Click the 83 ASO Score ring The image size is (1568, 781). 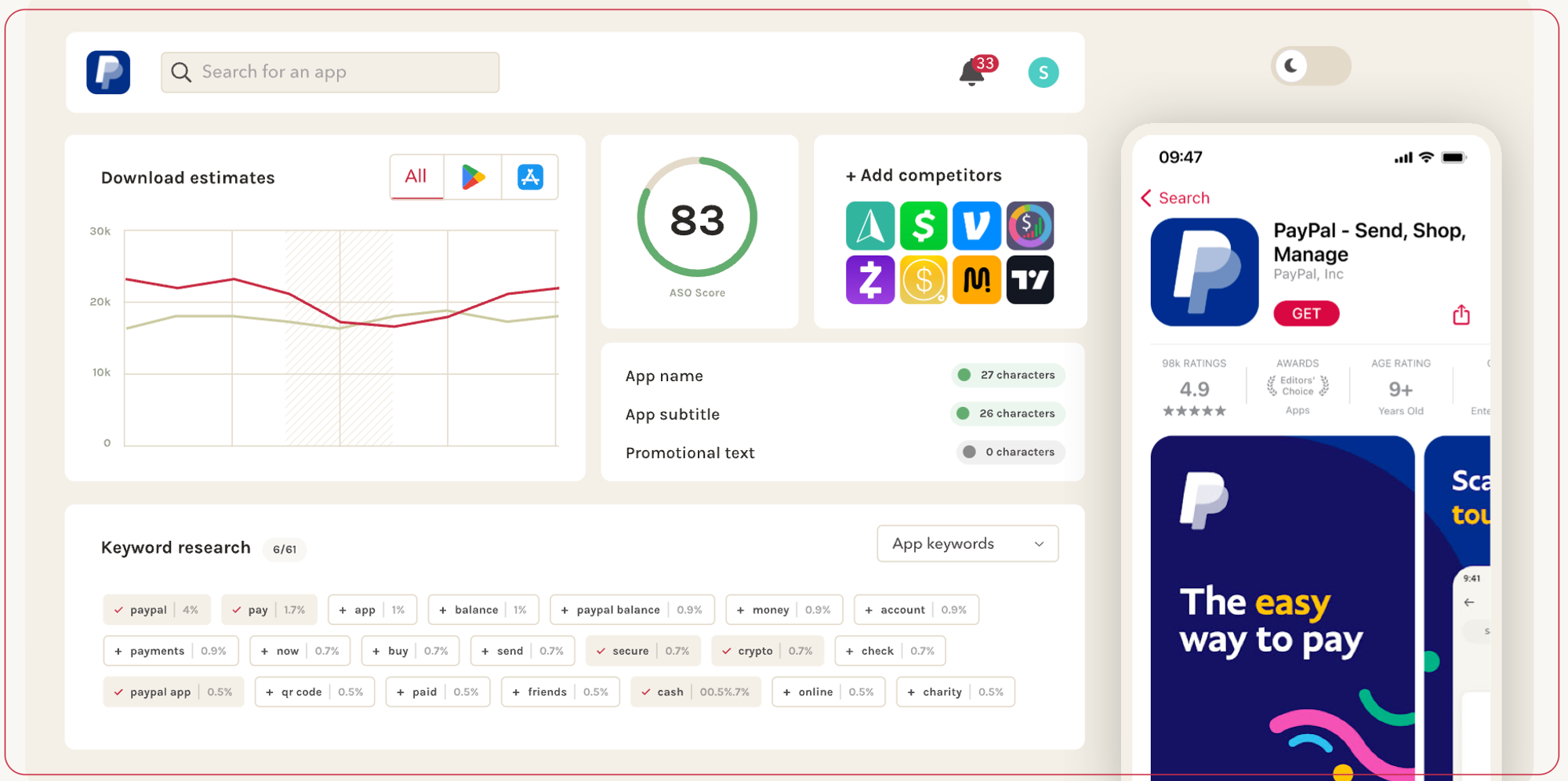pos(697,217)
